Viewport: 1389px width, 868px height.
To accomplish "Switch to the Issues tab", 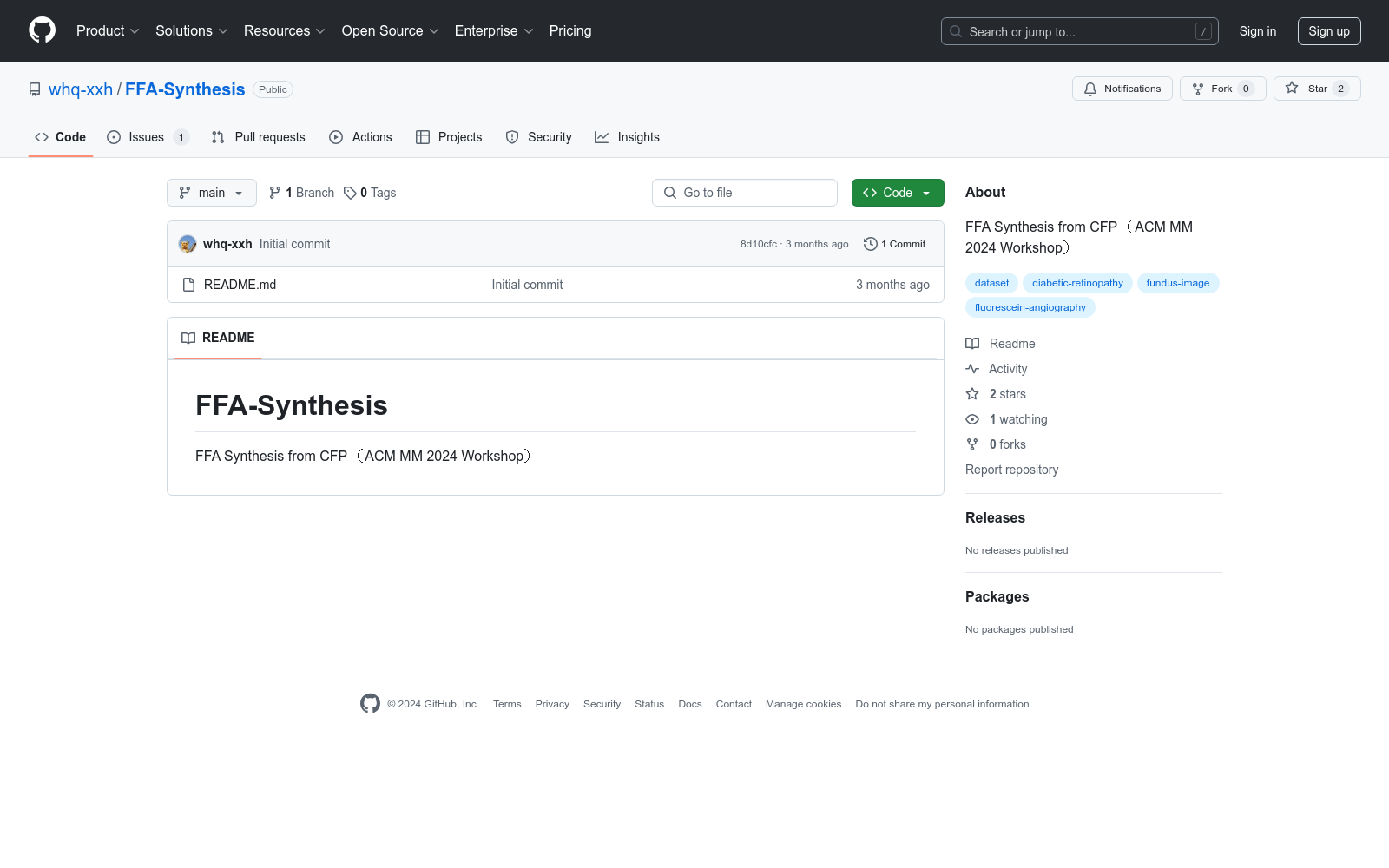I will click(148, 137).
